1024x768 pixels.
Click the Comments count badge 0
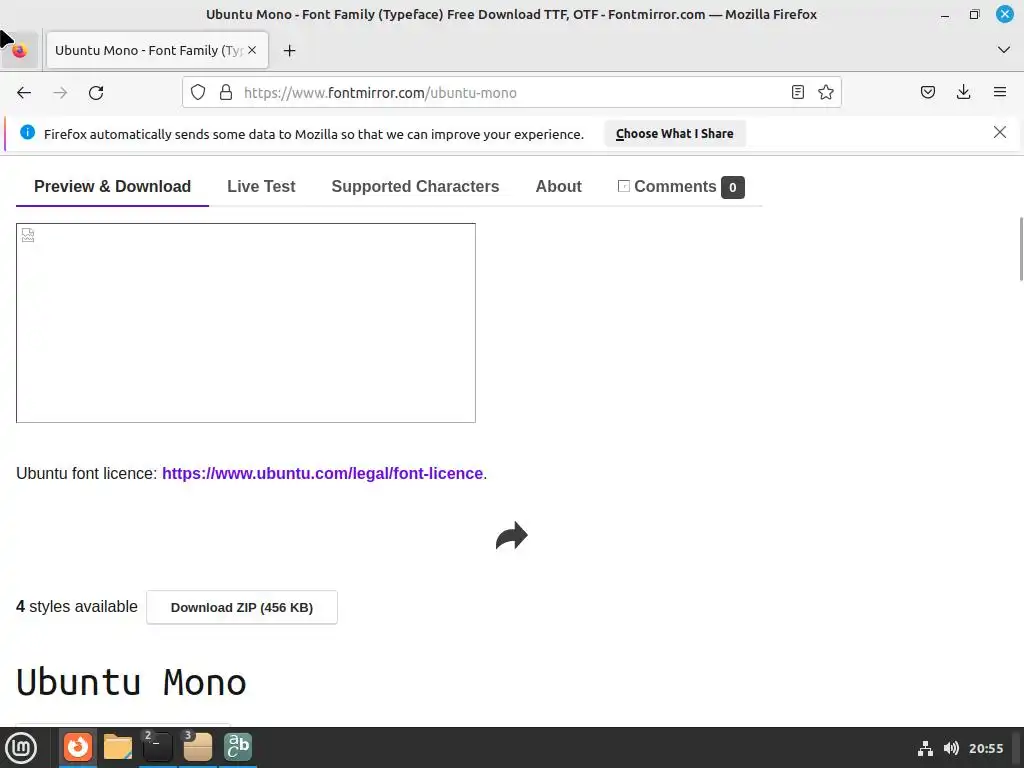(733, 187)
